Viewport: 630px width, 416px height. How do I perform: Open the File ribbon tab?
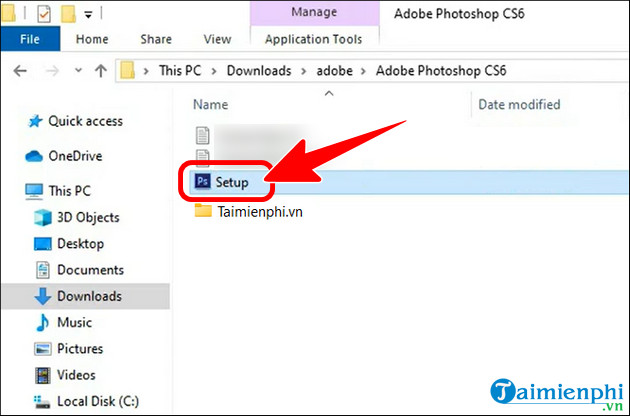30,39
